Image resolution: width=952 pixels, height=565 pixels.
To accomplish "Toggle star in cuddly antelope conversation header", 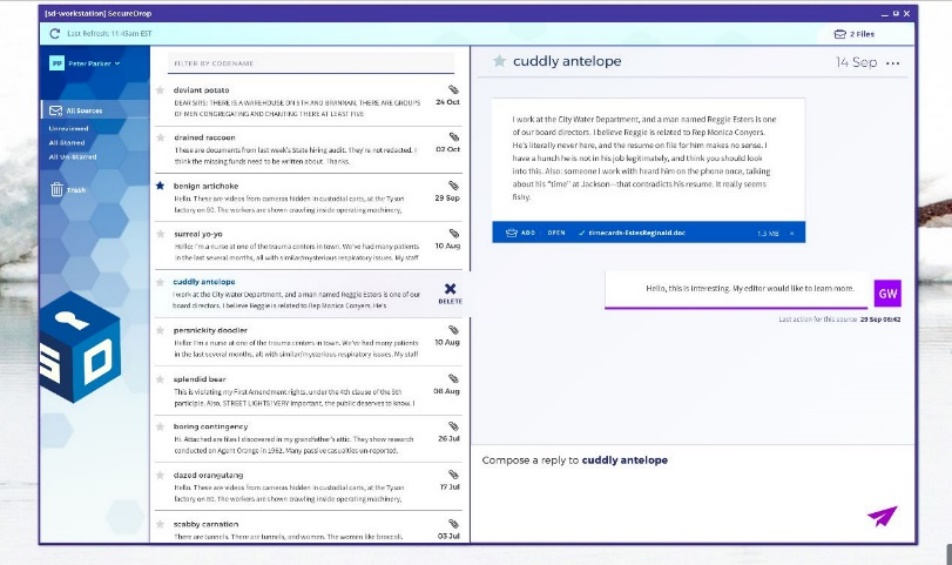I will (x=499, y=61).
